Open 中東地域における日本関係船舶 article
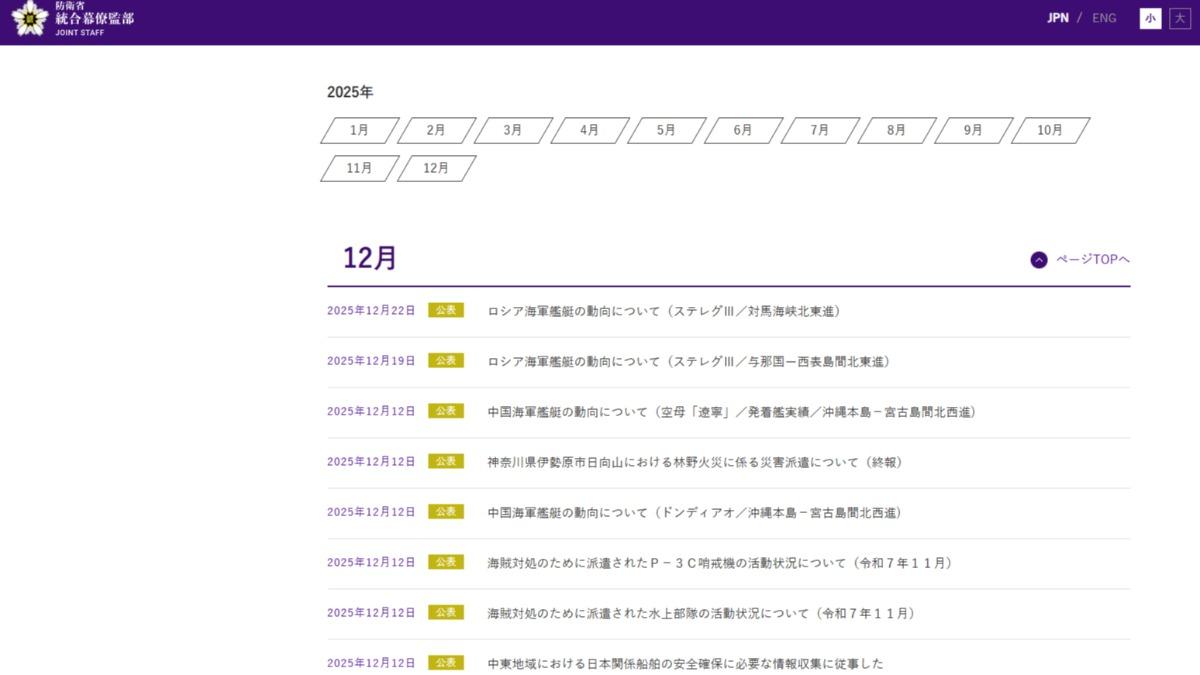Screen dimensions: 1200x675 tap(685, 663)
